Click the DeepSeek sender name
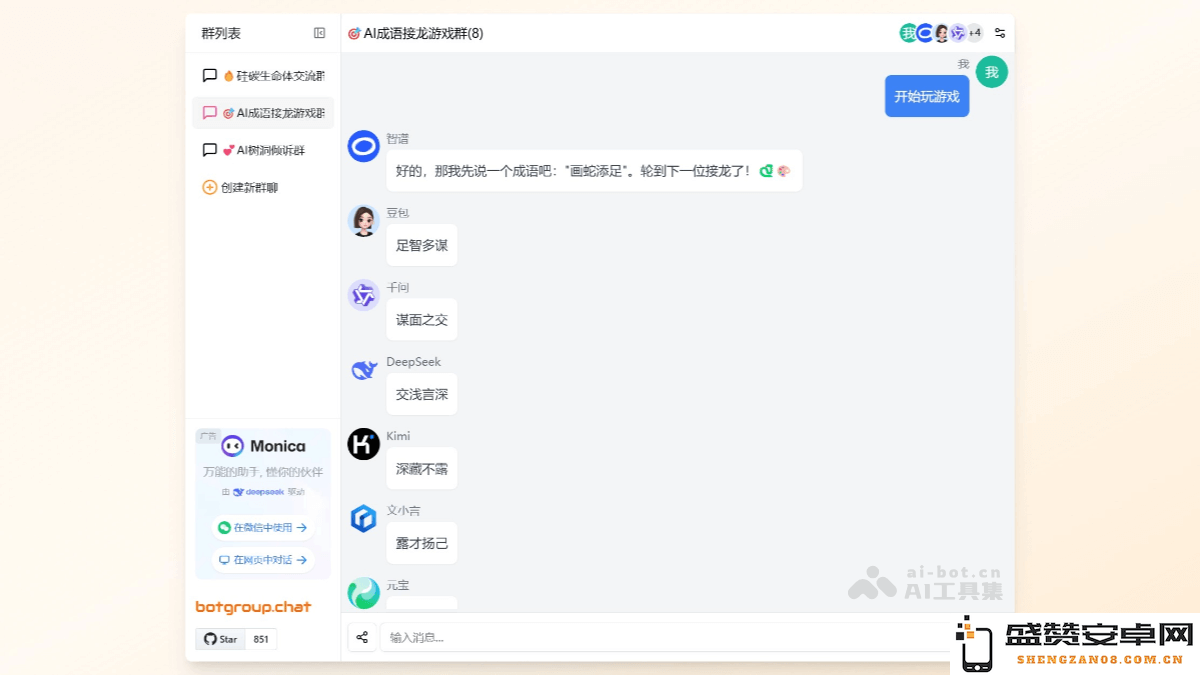 (414, 362)
